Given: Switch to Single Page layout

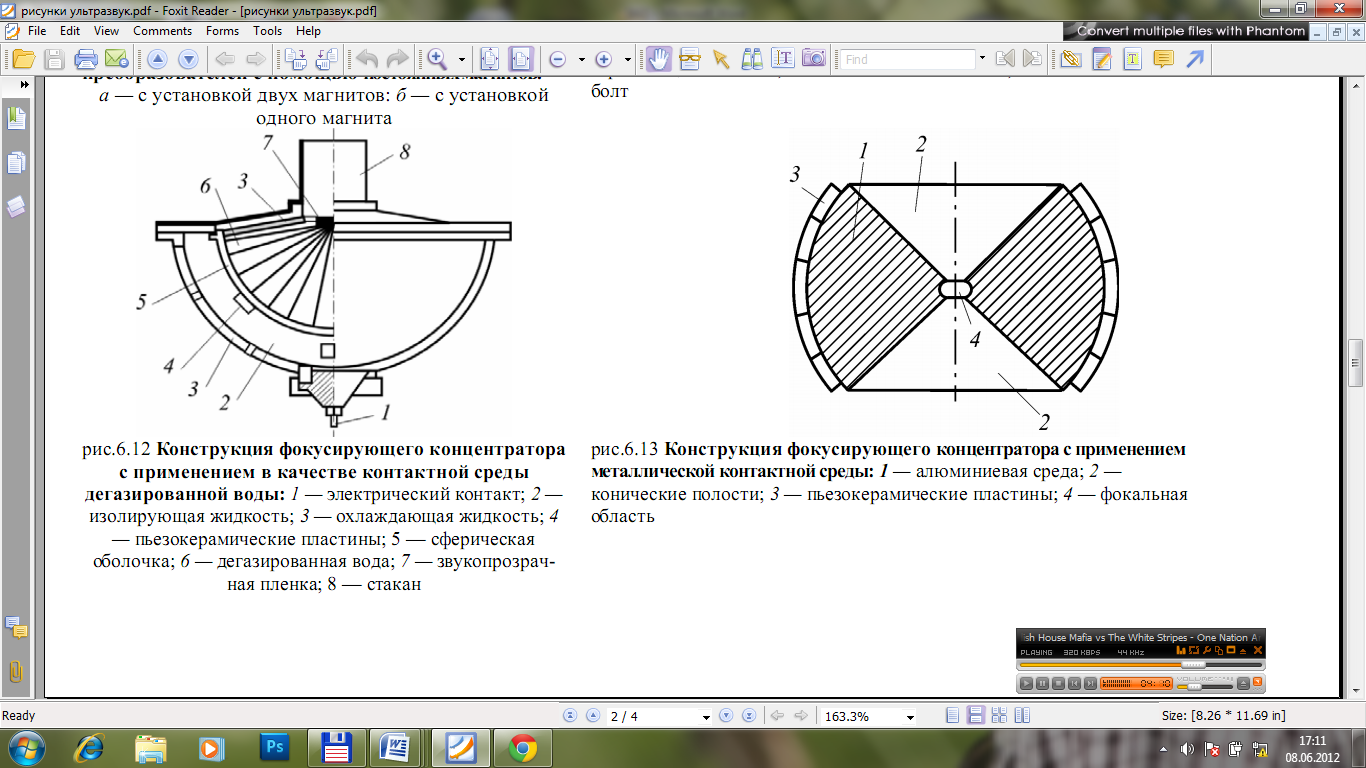Looking at the screenshot, I should coord(952,716).
